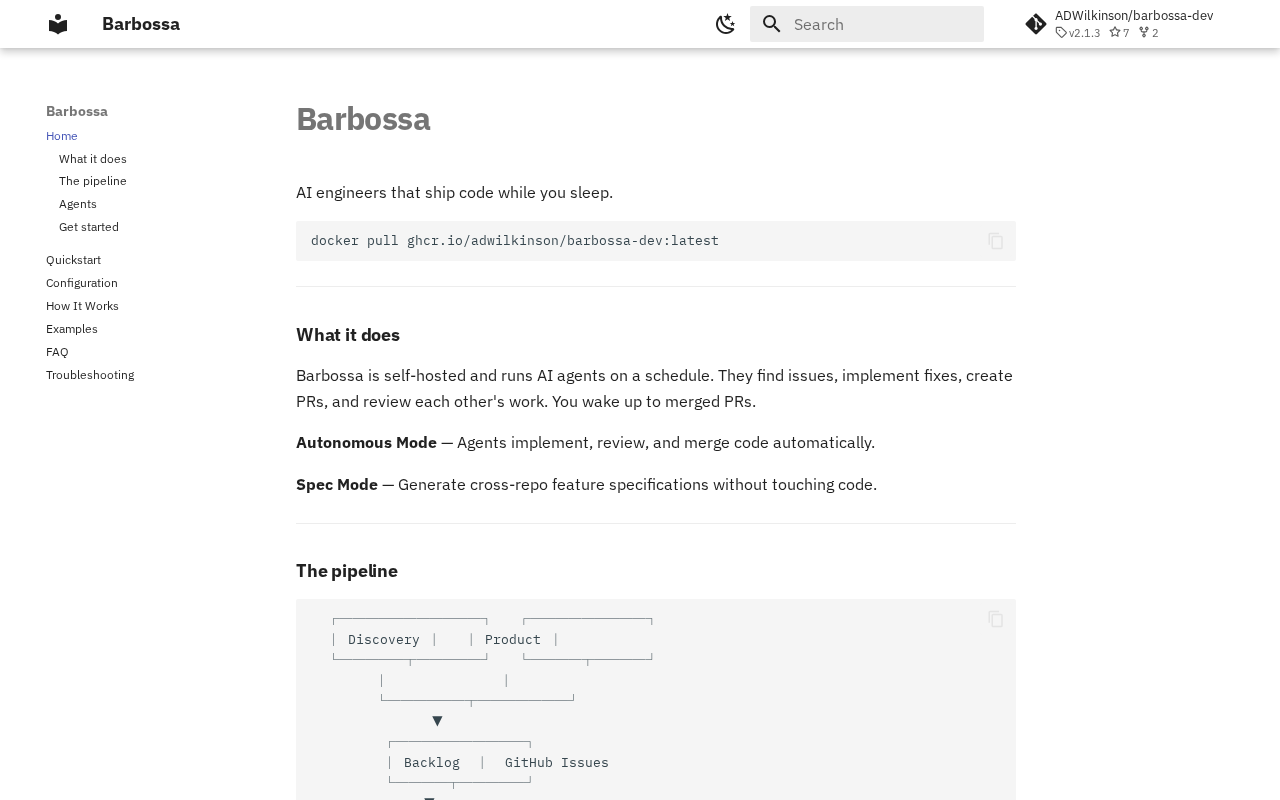Click the v2.1.3 version tag icon
1280x800 pixels.
click(1062, 33)
